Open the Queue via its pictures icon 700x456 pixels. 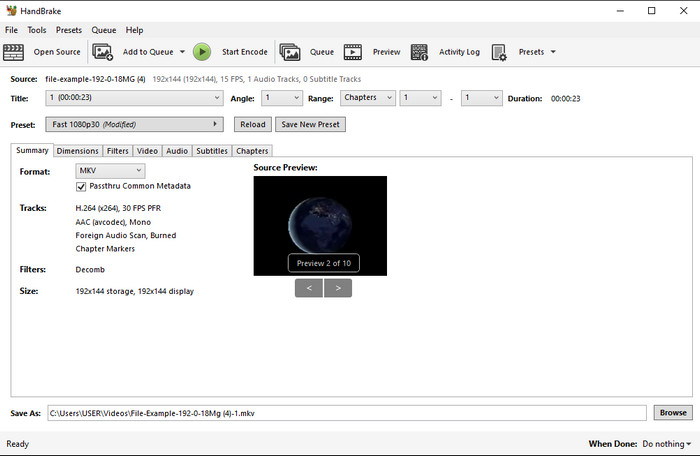(290, 52)
